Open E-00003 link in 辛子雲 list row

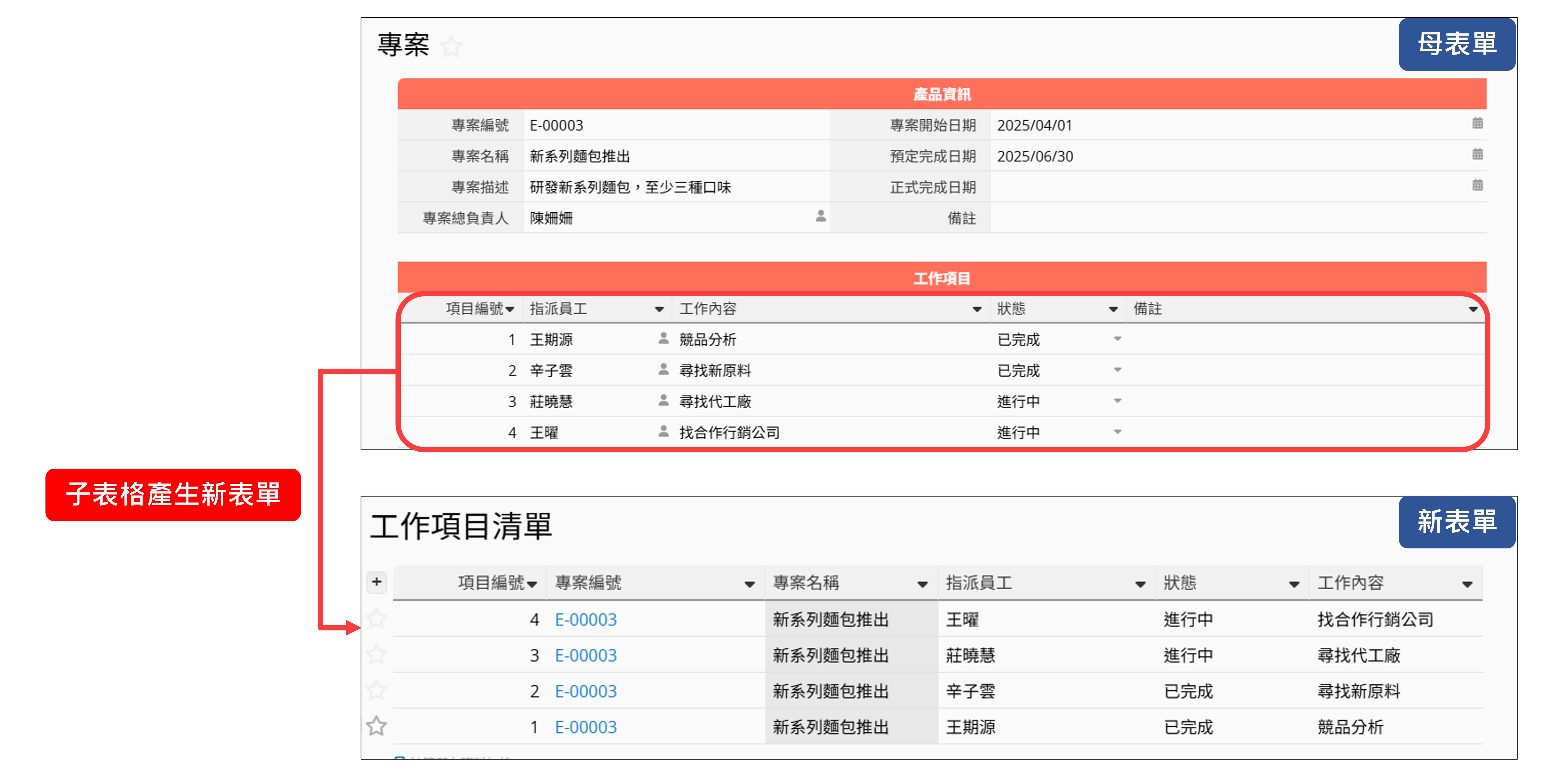(x=585, y=691)
